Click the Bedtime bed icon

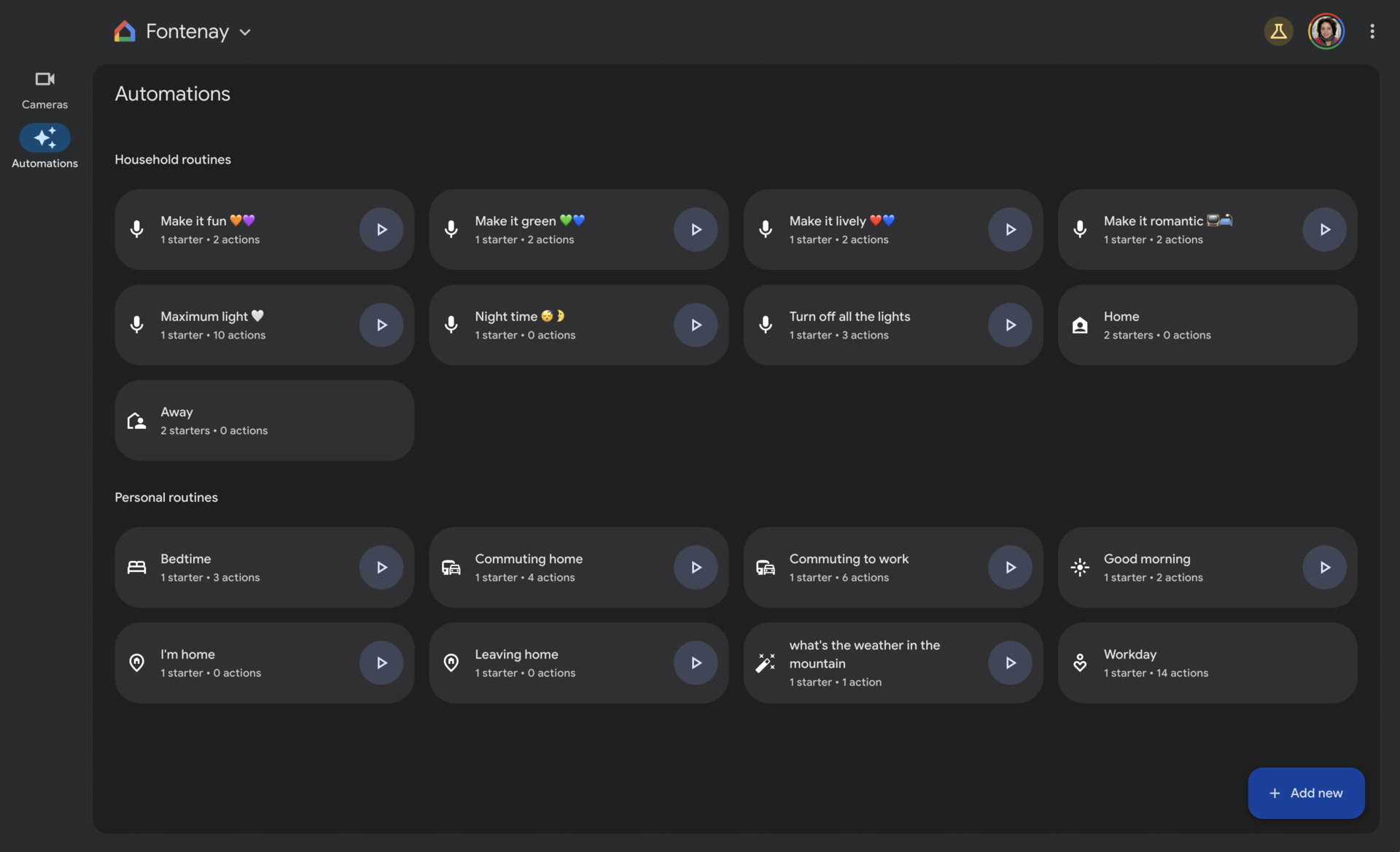pyautogui.click(x=137, y=568)
